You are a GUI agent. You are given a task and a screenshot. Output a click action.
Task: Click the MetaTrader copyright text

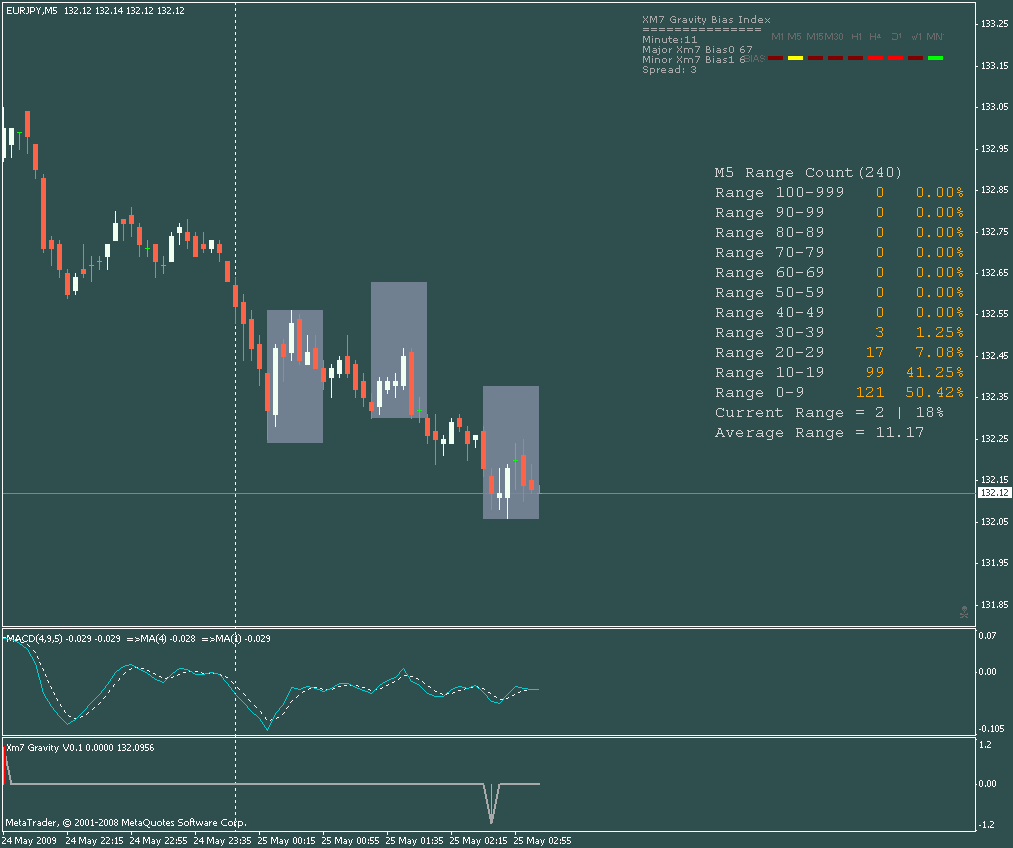pos(126,823)
